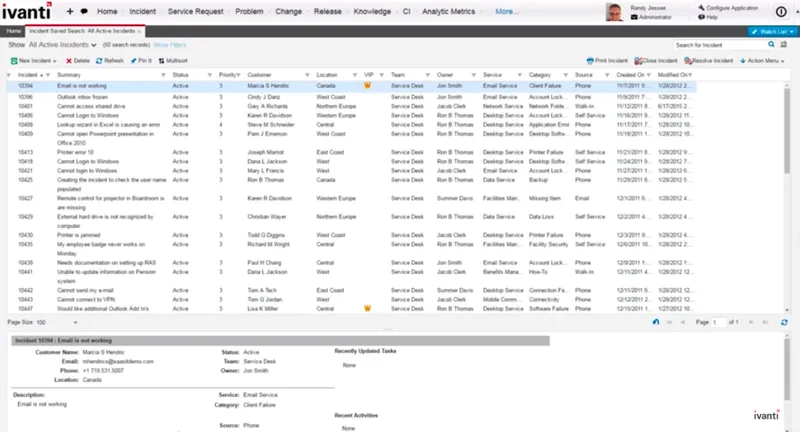
Task: Go to the first page with the pager arrow
Action: pyautogui.click(x=669, y=322)
